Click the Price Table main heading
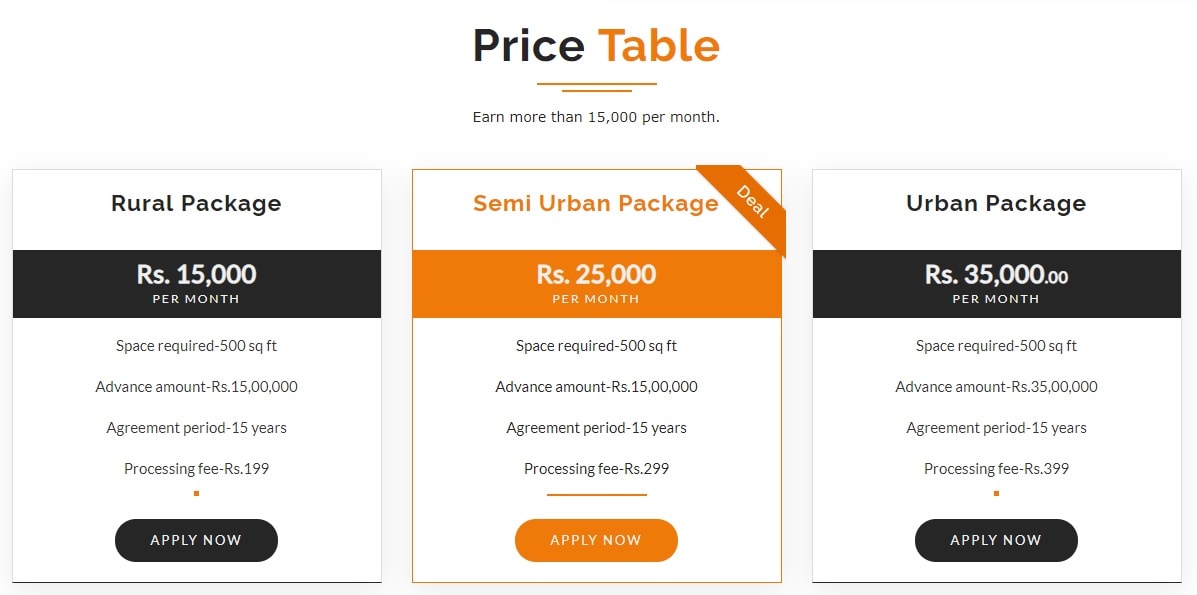1197x595 pixels. 596,46
